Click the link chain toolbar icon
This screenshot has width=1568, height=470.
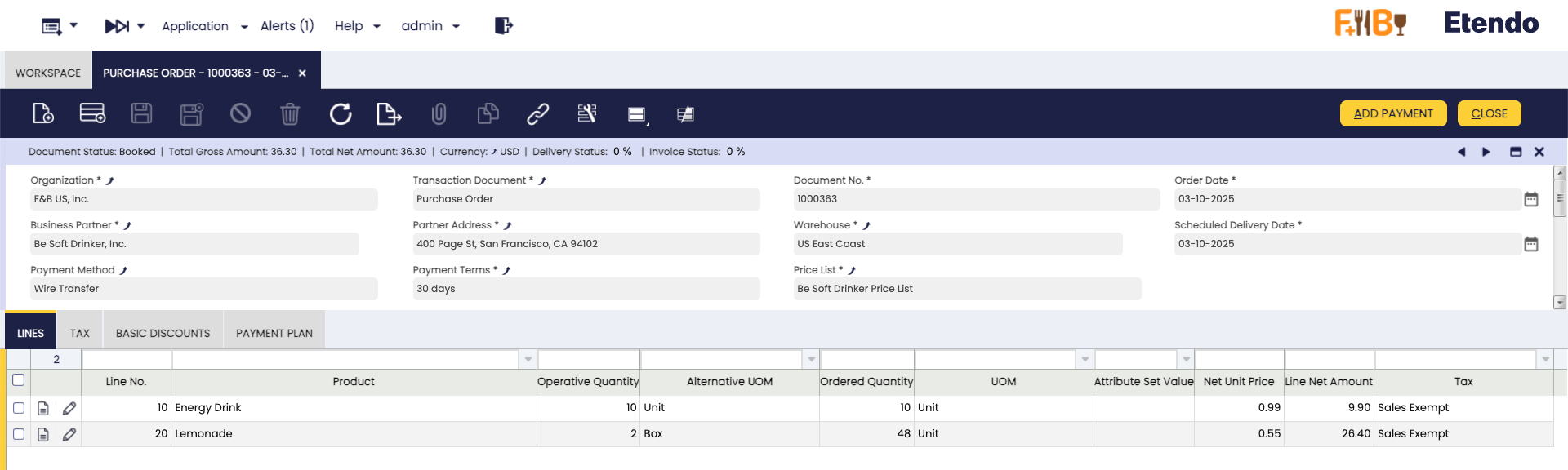(x=537, y=113)
